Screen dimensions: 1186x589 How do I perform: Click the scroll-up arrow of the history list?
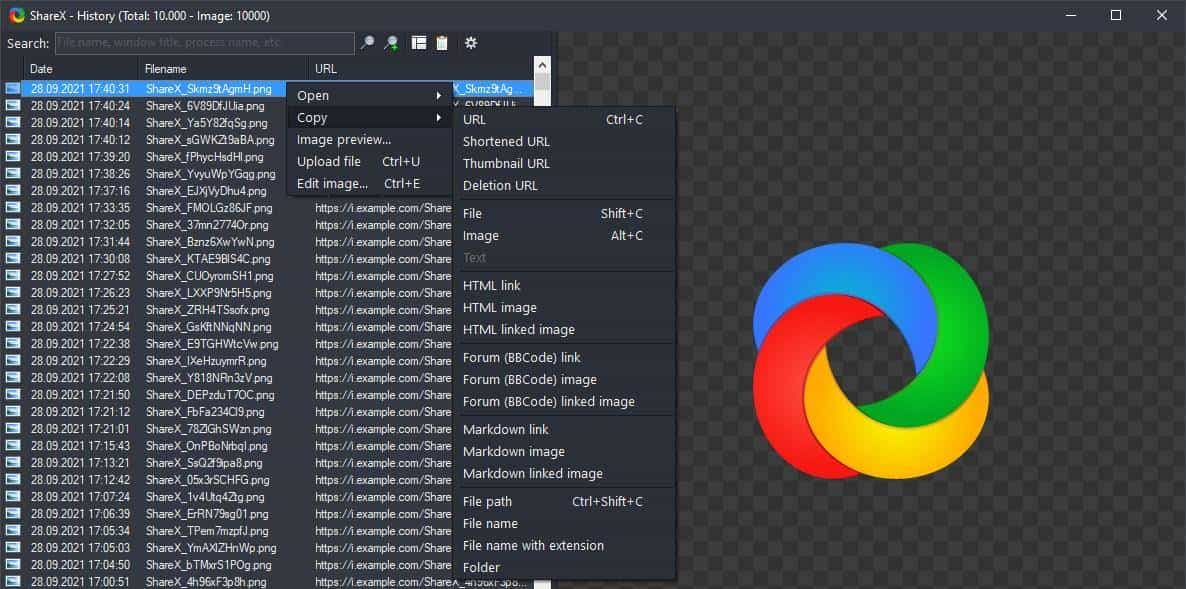[x=542, y=63]
